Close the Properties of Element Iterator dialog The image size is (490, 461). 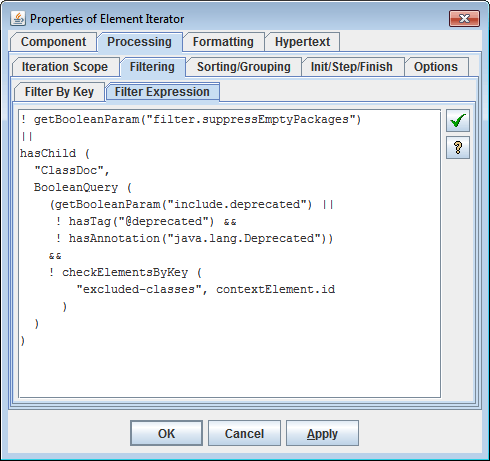[464, 18]
